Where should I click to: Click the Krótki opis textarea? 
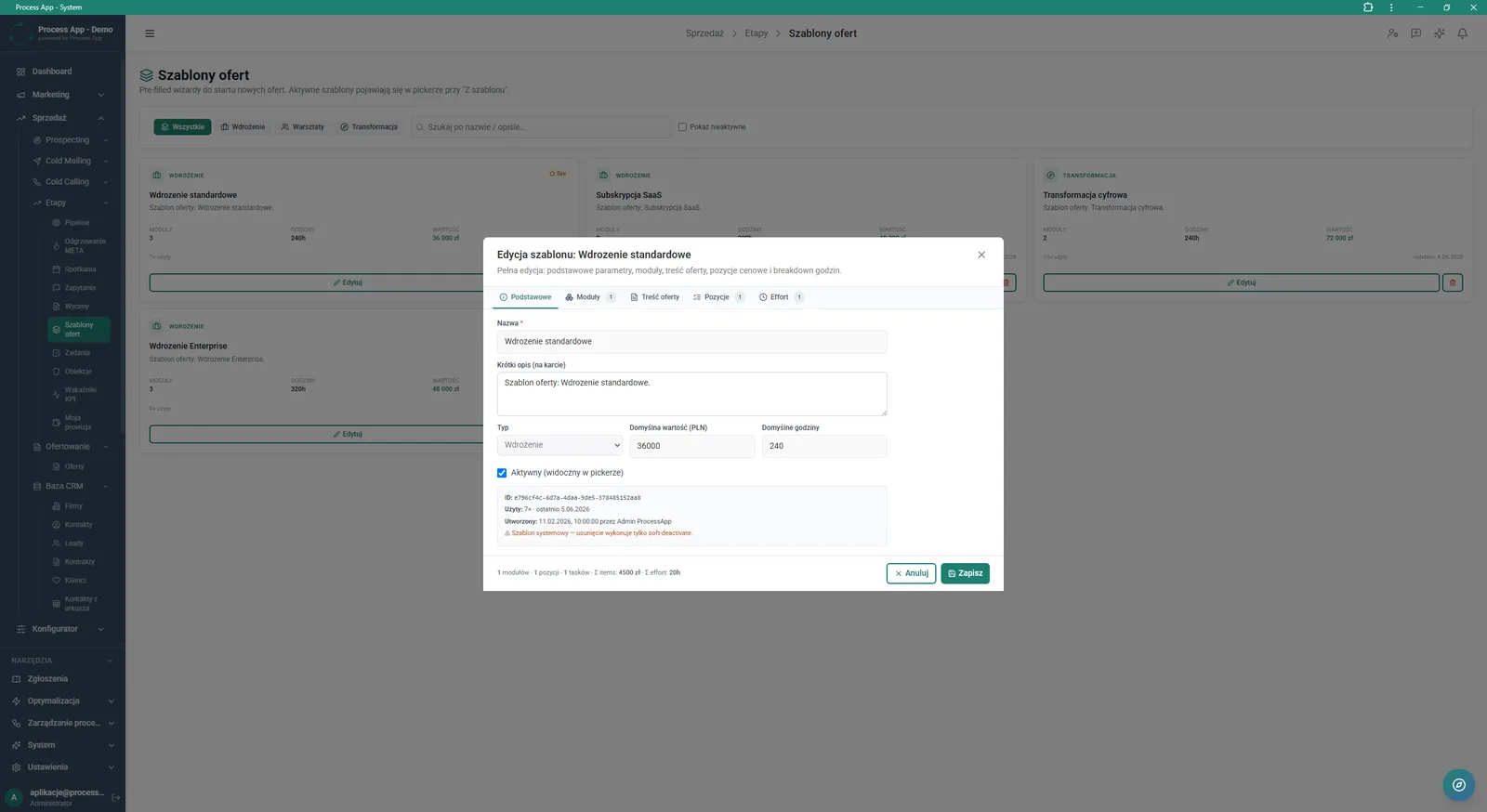(x=691, y=394)
